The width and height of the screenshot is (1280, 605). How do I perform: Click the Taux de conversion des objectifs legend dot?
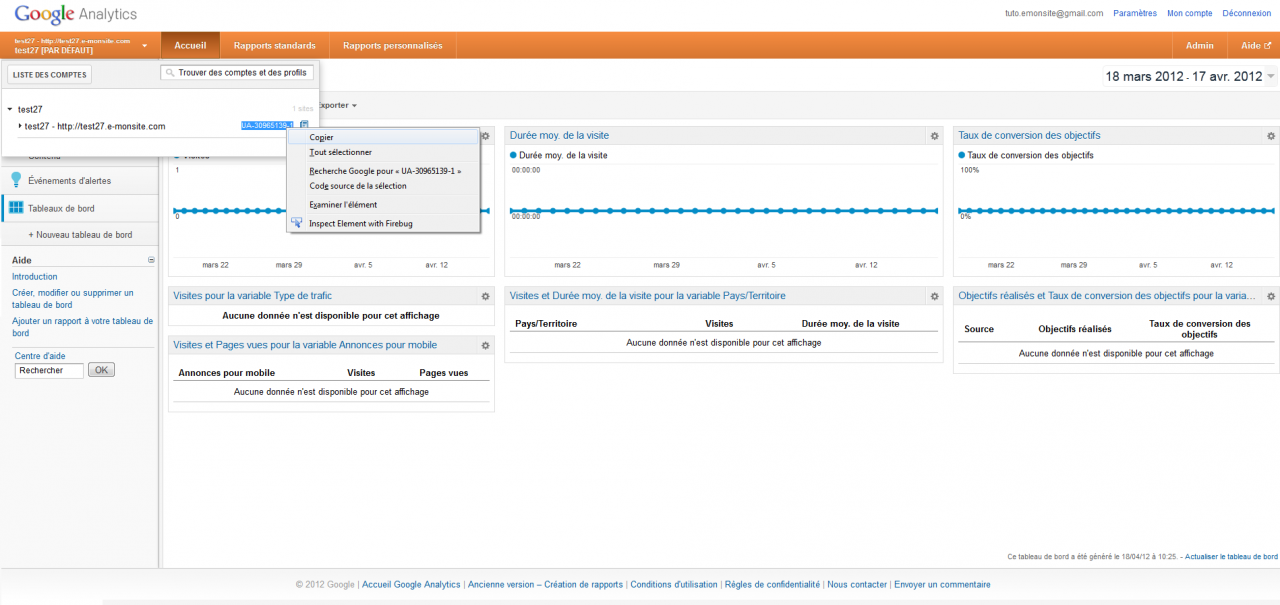(962, 155)
